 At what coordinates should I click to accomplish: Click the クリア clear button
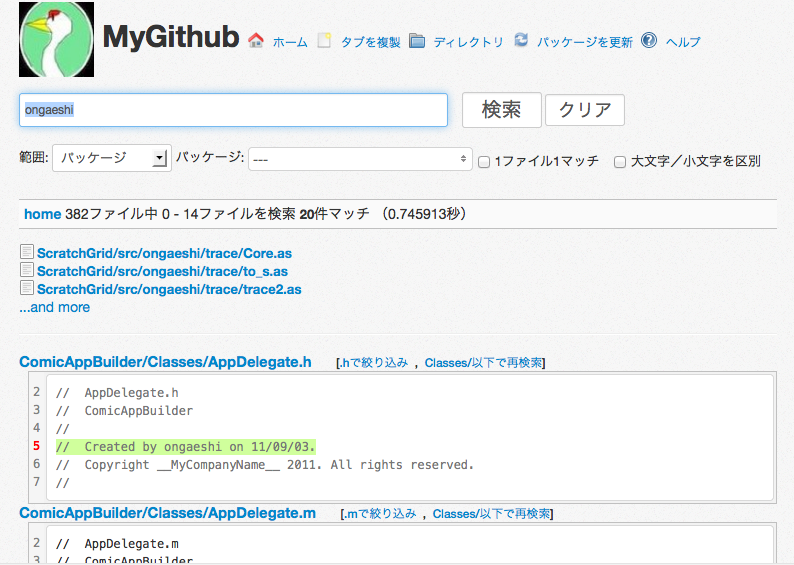(585, 110)
